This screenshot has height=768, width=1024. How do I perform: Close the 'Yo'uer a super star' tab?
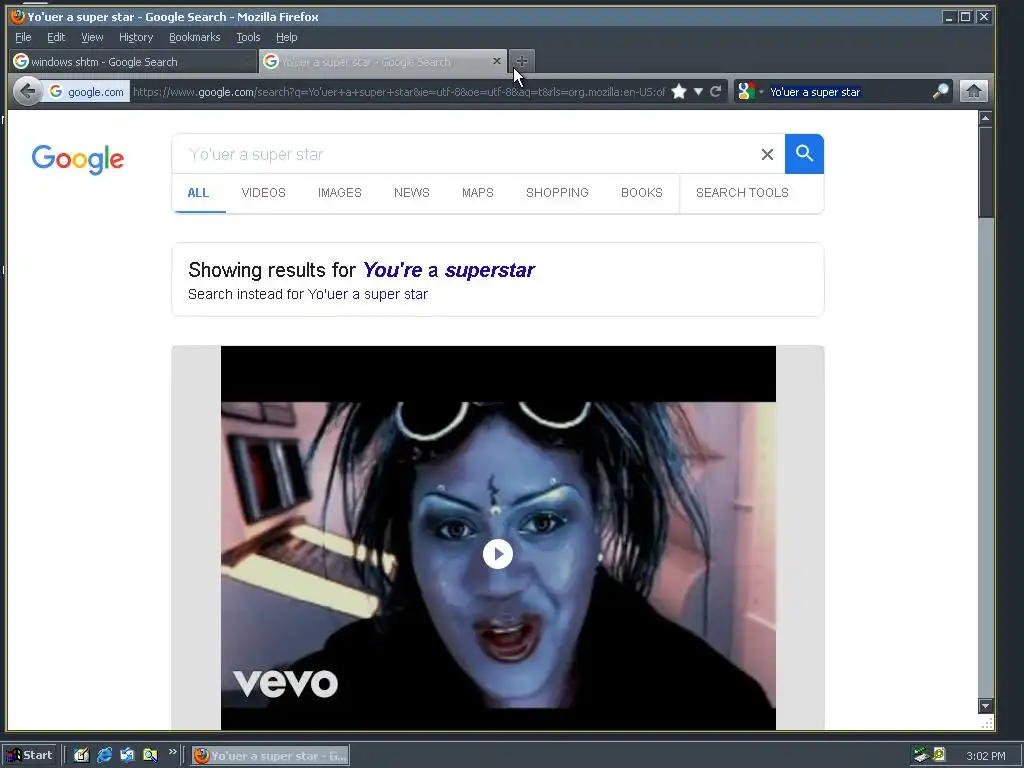[497, 61]
